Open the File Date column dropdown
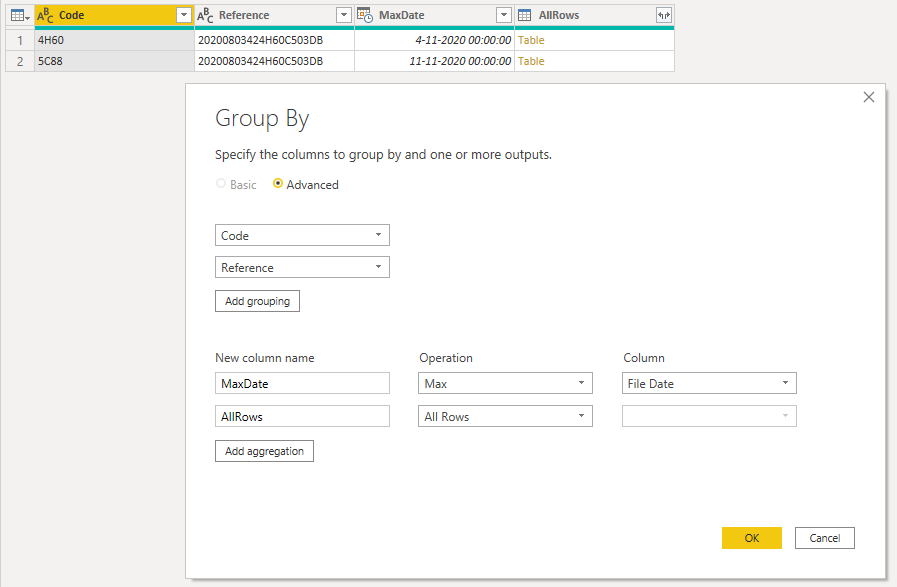The height and width of the screenshot is (587, 897). [x=709, y=383]
